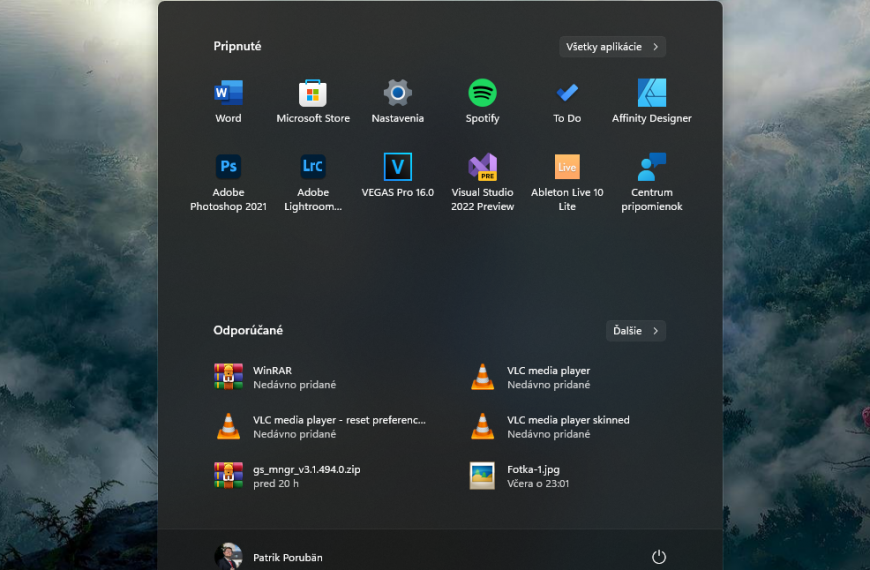The width and height of the screenshot is (870, 570).
Task: Launch Adobe Lightroom Classic icon
Action: pos(313,167)
